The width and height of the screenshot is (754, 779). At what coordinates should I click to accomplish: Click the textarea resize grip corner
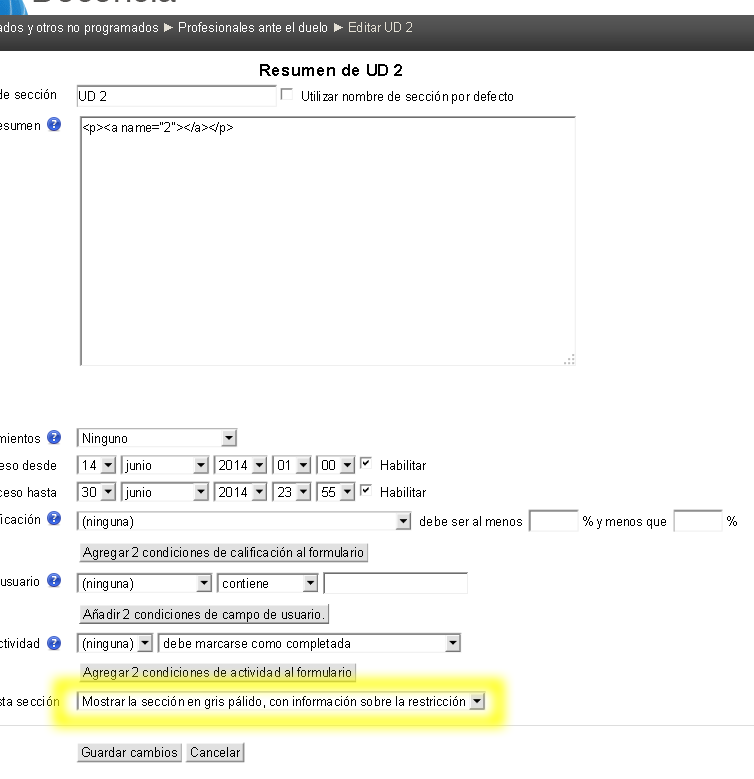569,359
